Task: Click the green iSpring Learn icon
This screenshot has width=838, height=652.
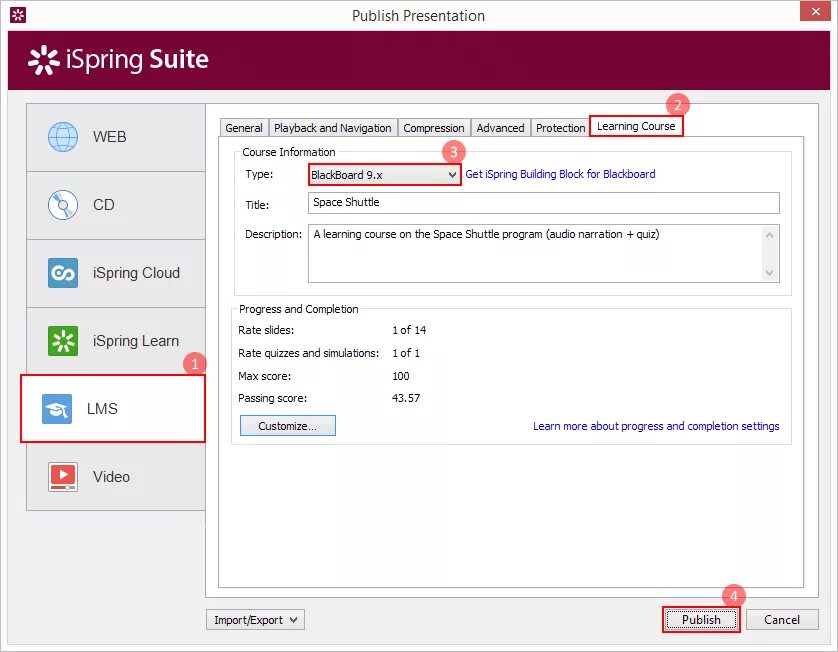Action: [x=63, y=341]
